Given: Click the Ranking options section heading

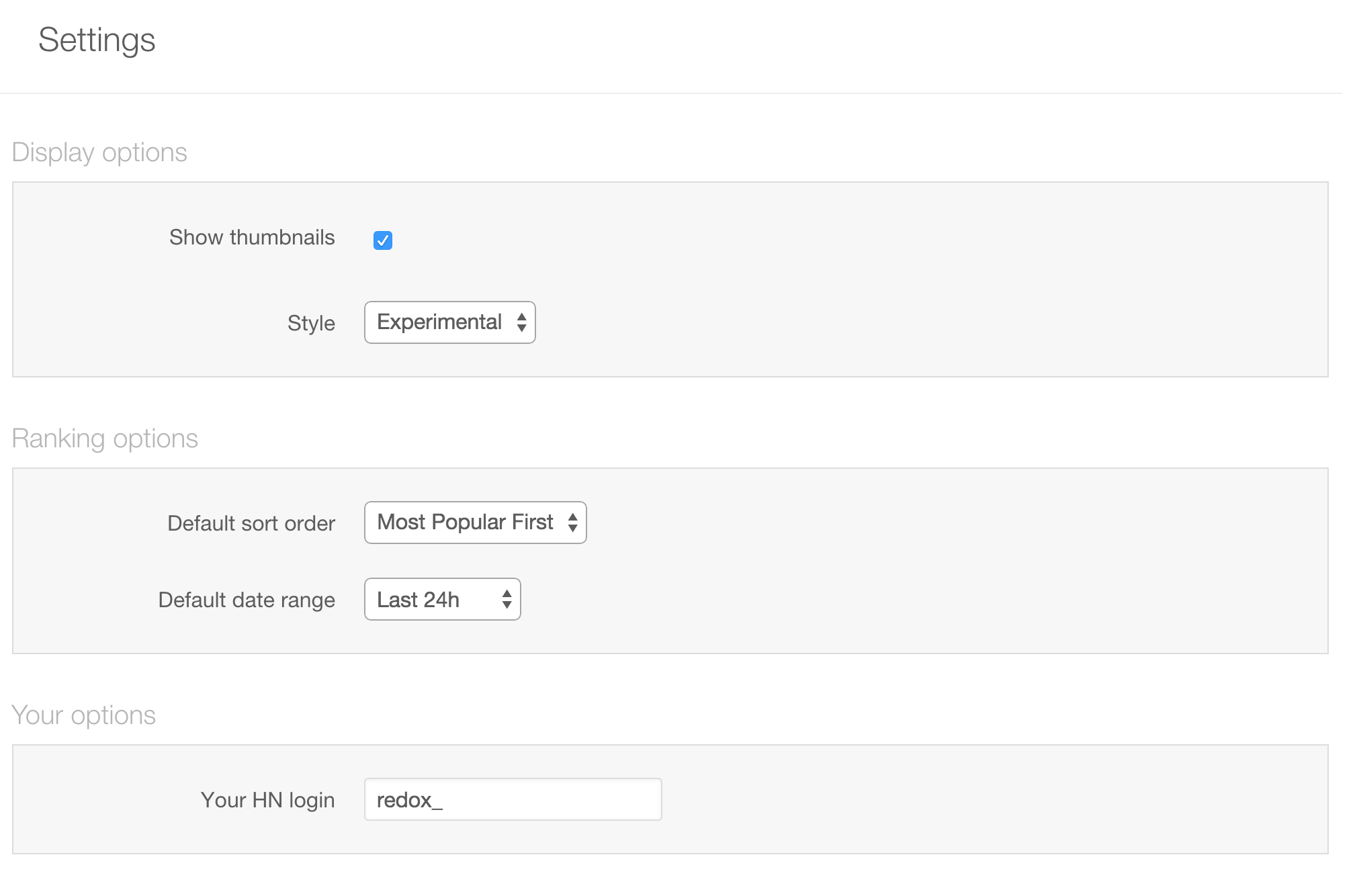Looking at the screenshot, I should point(105,439).
